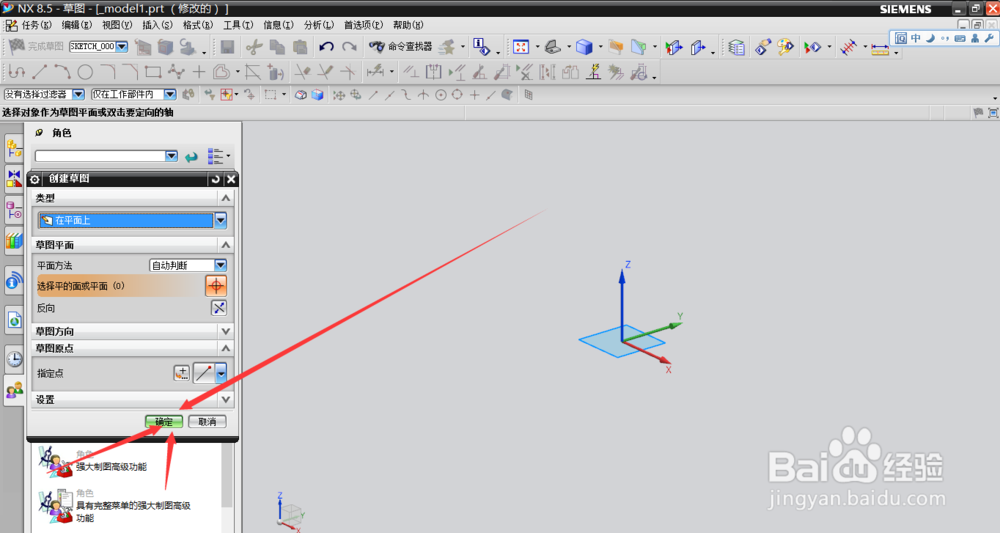Expand the 设置 section
The height and width of the screenshot is (533, 1000).
click(x=226, y=399)
